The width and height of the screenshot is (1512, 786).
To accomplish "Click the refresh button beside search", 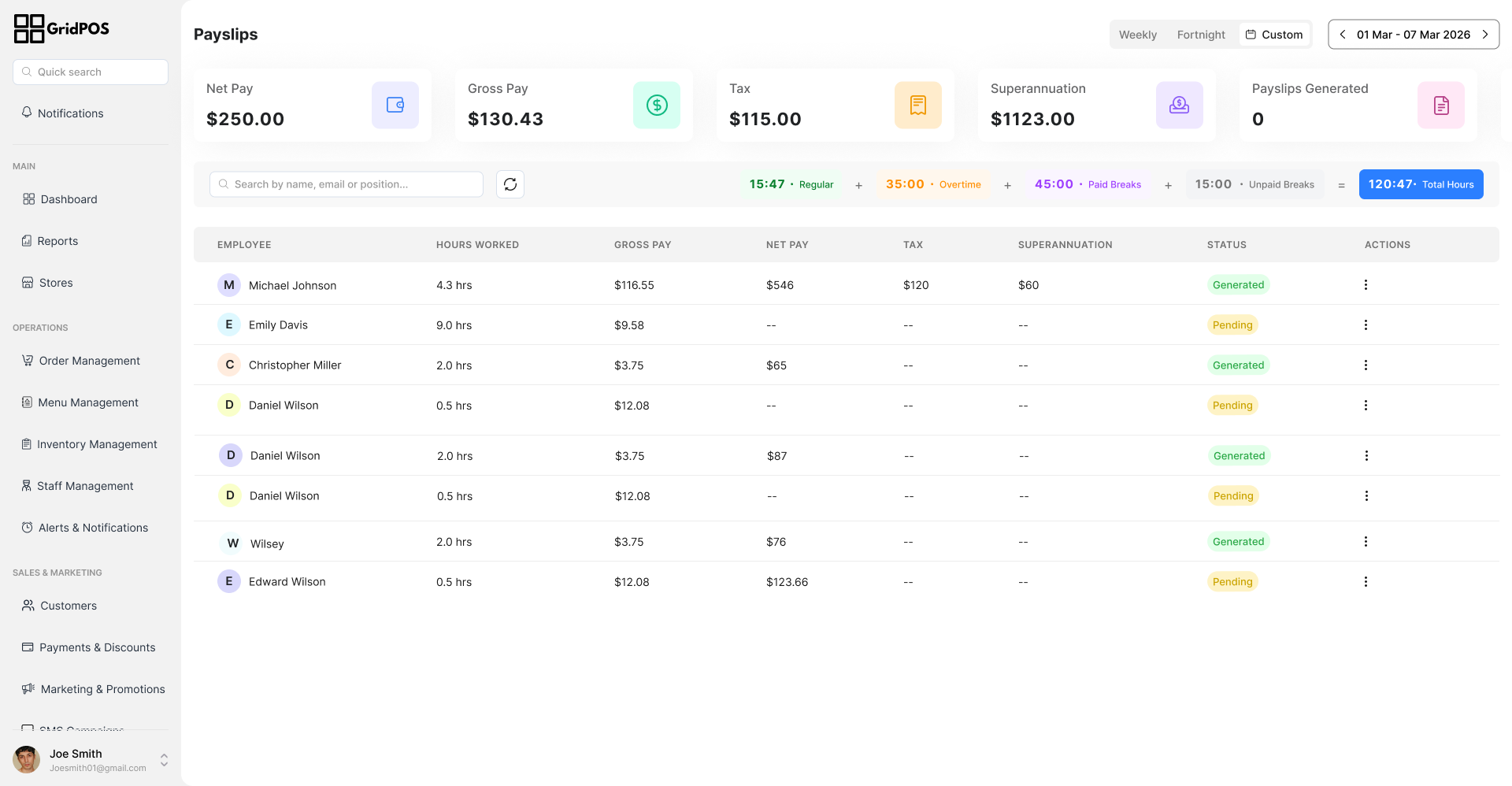I will [510, 184].
